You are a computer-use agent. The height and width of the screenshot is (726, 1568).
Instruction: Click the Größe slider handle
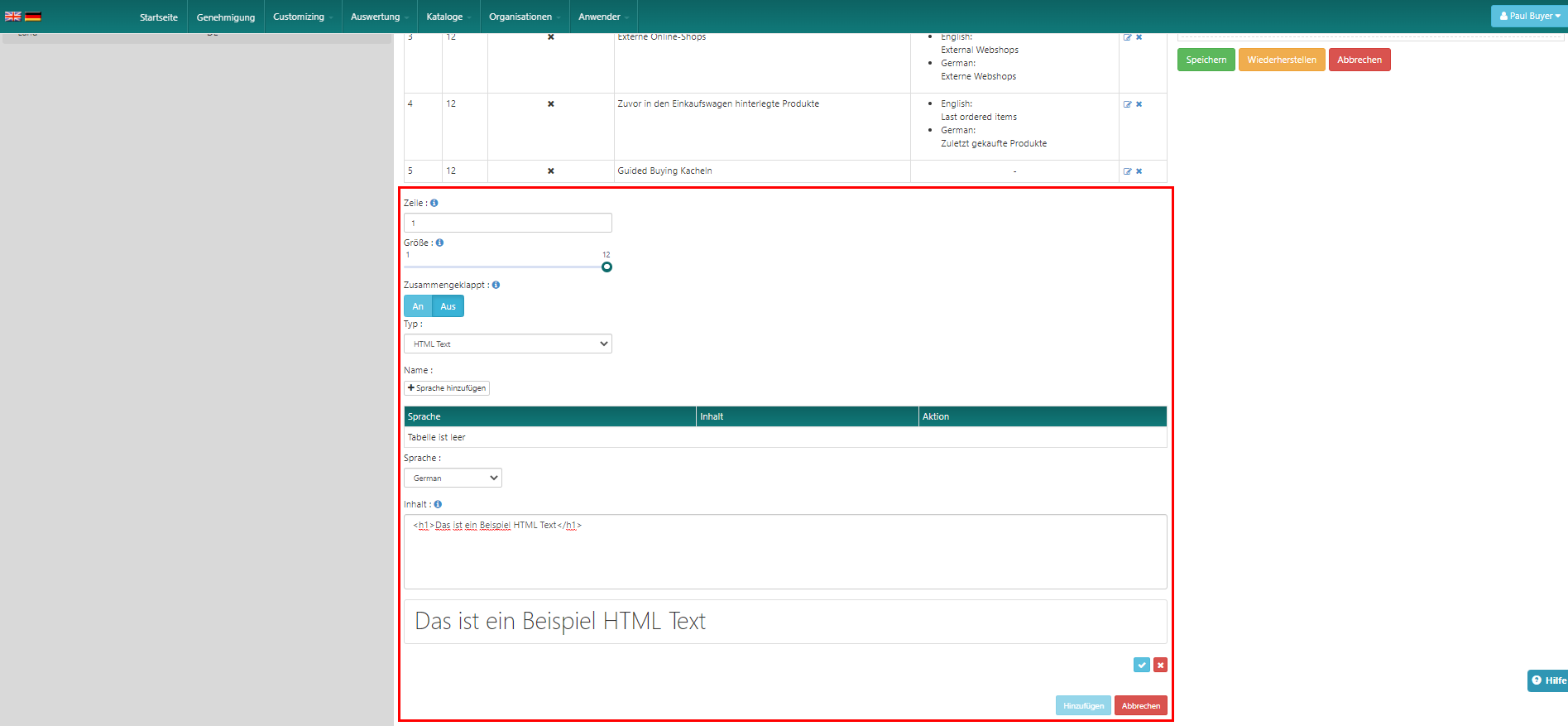tap(607, 267)
